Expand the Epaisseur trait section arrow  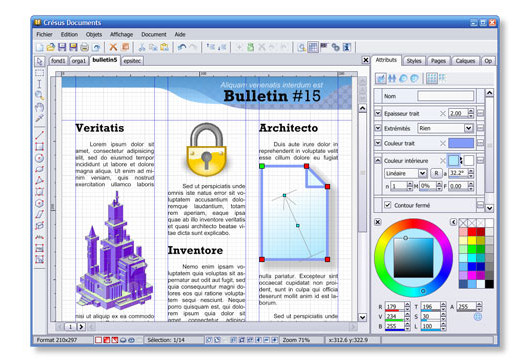378,113
